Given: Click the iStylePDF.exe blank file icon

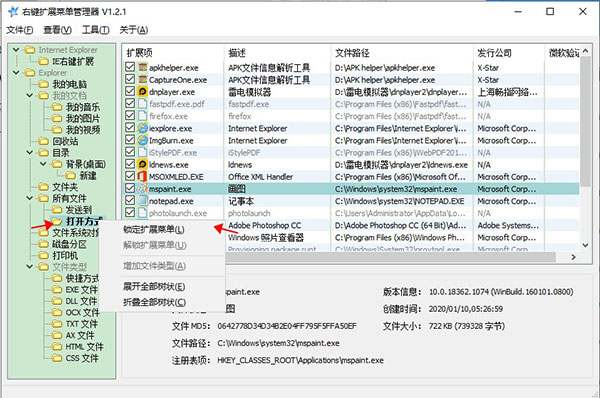Looking at the screenshot, I should 143,152.
